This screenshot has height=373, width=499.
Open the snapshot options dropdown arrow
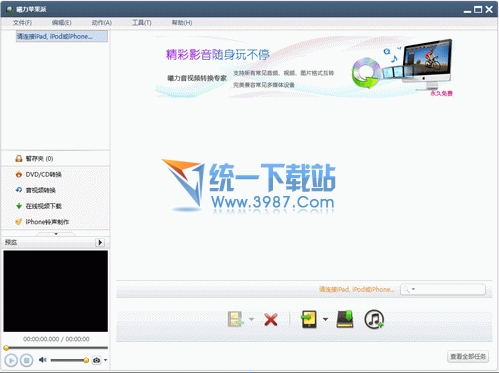tap(105, 360)
